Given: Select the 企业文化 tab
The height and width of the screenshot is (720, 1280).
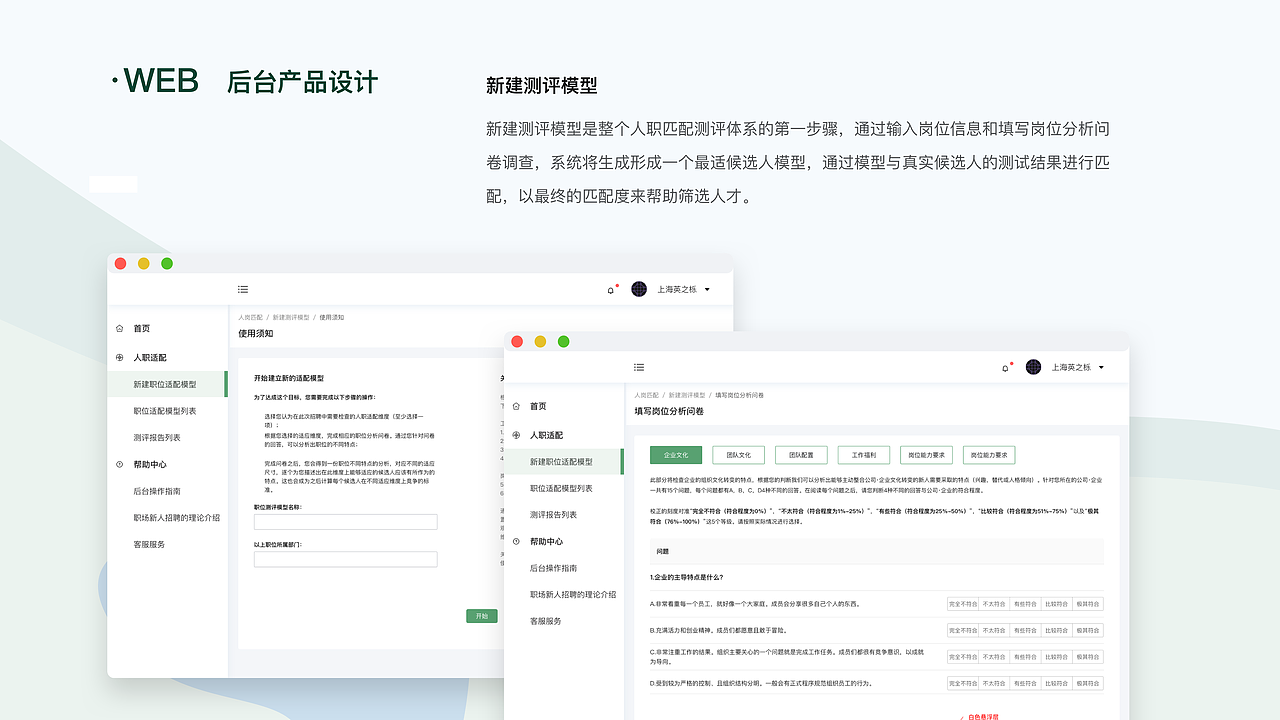Looking at the screenshot, I should 676,455.
